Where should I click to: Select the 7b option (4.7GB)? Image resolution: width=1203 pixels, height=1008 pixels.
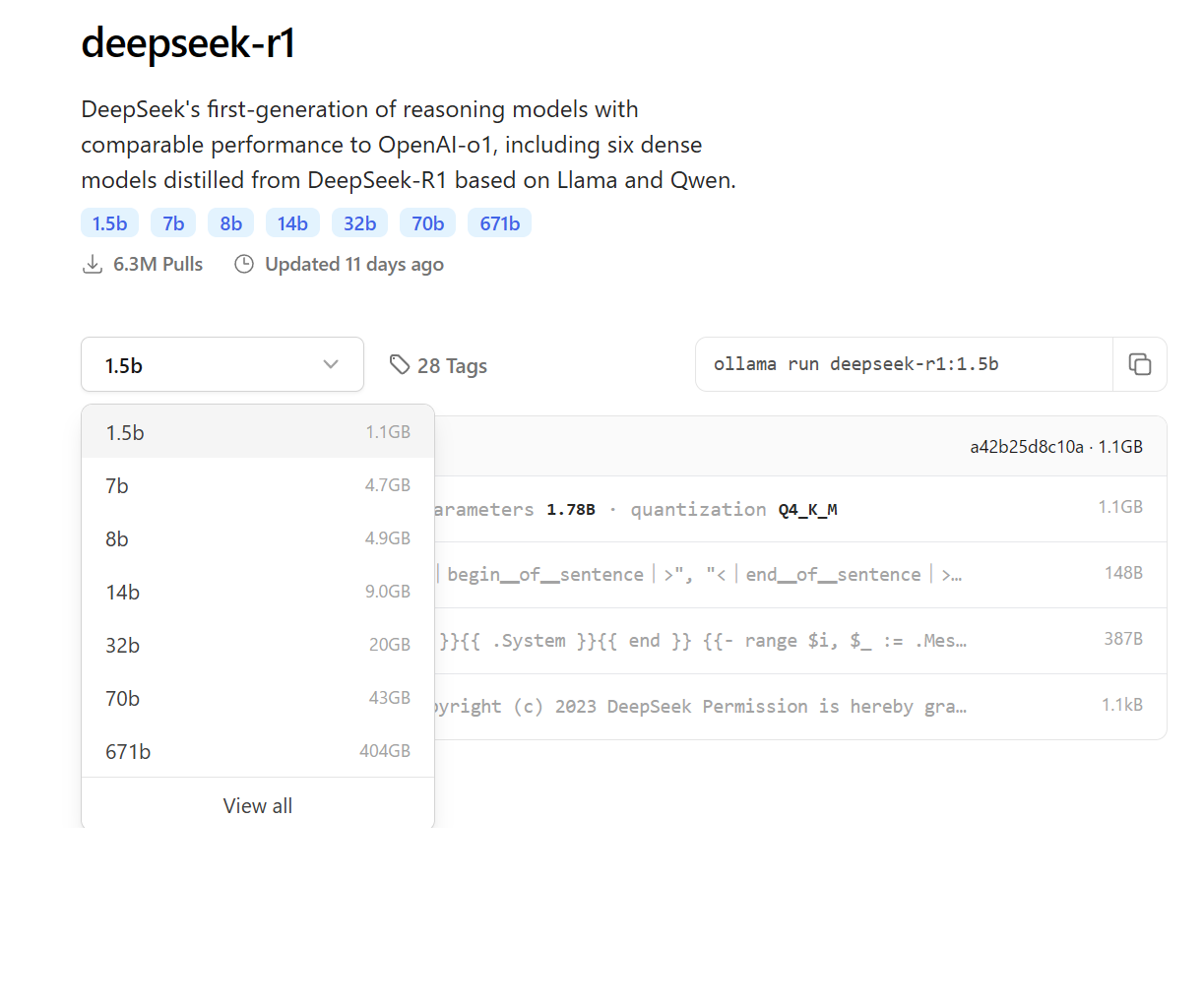pos(258,485)
